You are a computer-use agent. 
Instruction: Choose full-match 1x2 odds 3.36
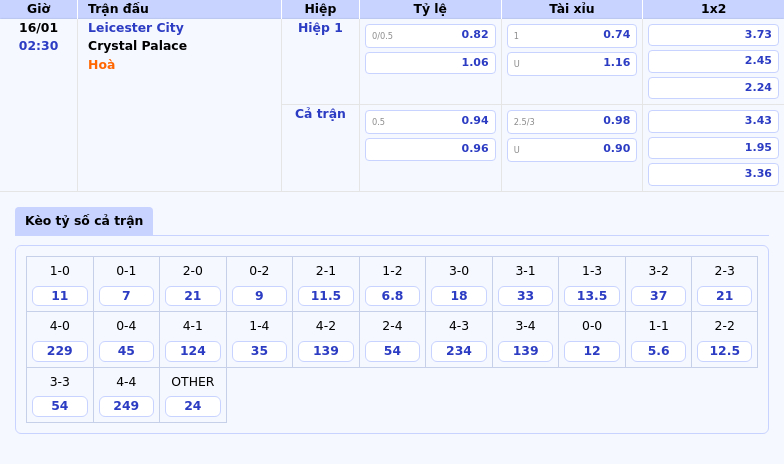point(713,174)
